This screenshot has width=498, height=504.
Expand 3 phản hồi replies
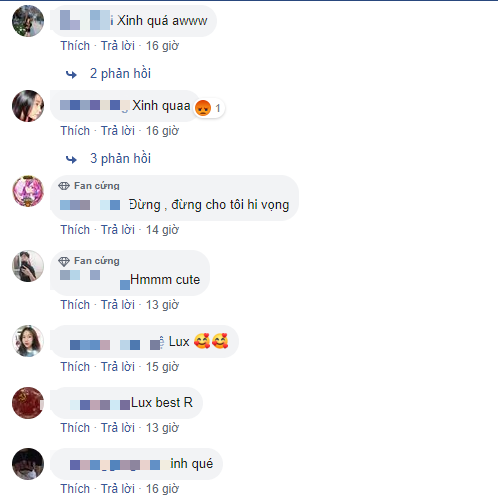120,159
